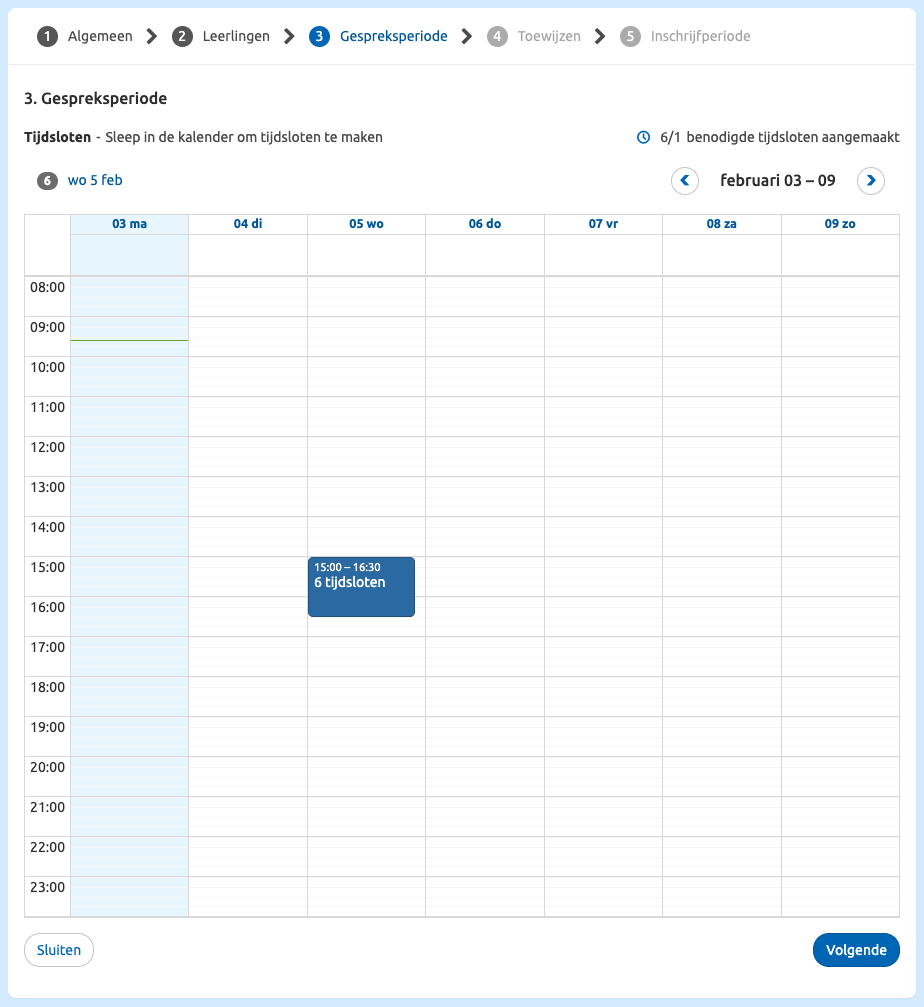The image size is (924, 1007).
Task: Click the numbered circle for step 1 Algemeen
Action: (47, 35)
